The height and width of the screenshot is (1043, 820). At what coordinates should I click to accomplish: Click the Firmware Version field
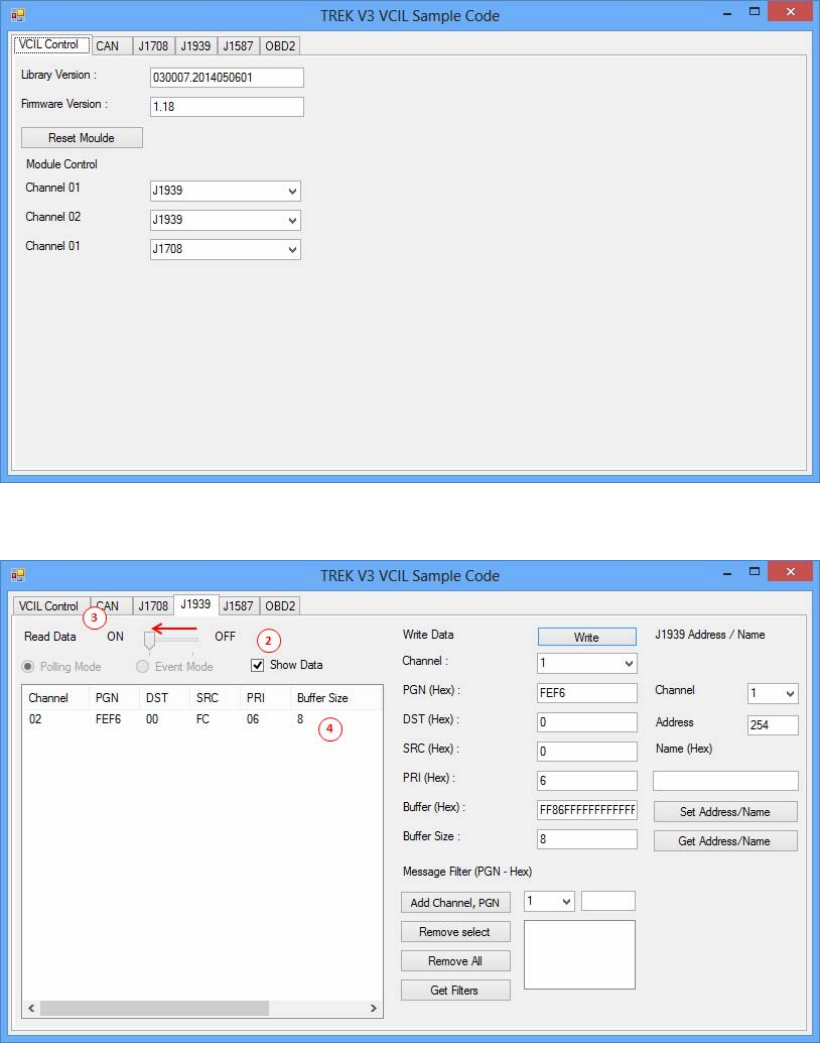coord(227,107)
